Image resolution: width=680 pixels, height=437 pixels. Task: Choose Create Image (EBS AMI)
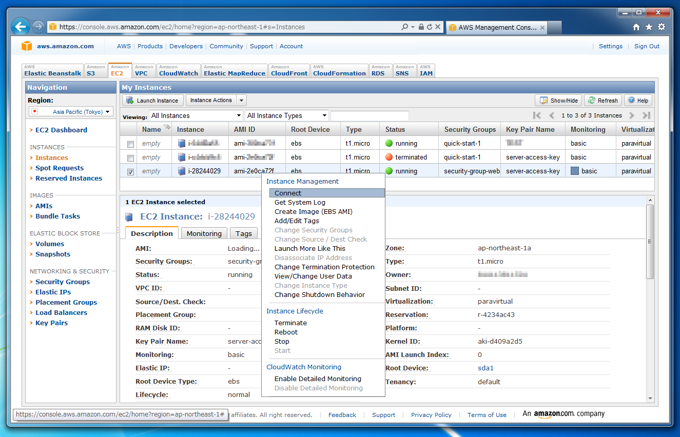click(x=313, y=212)
